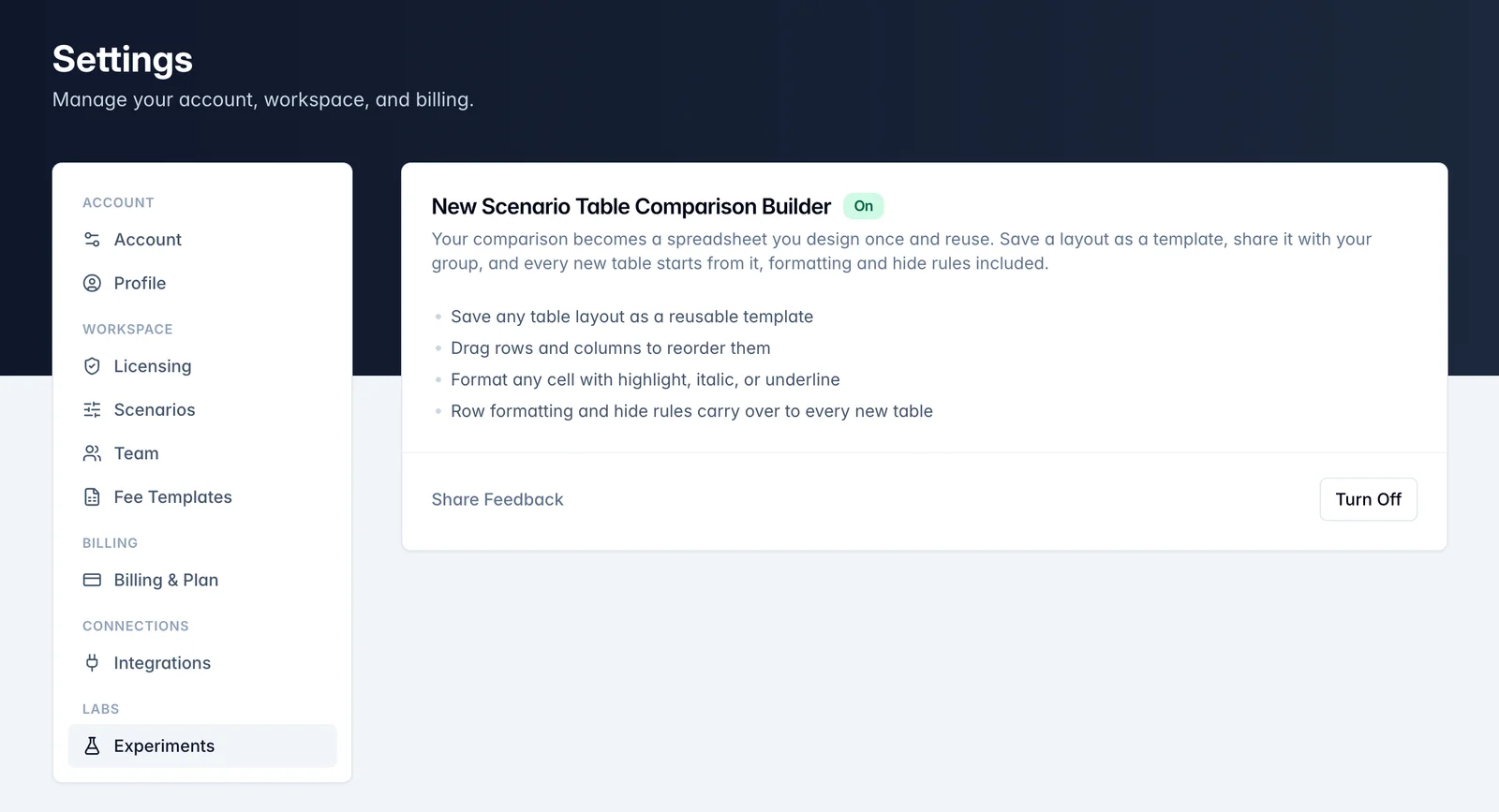
Task: Click the Profile user-circle icon
Action: [92, 283]
